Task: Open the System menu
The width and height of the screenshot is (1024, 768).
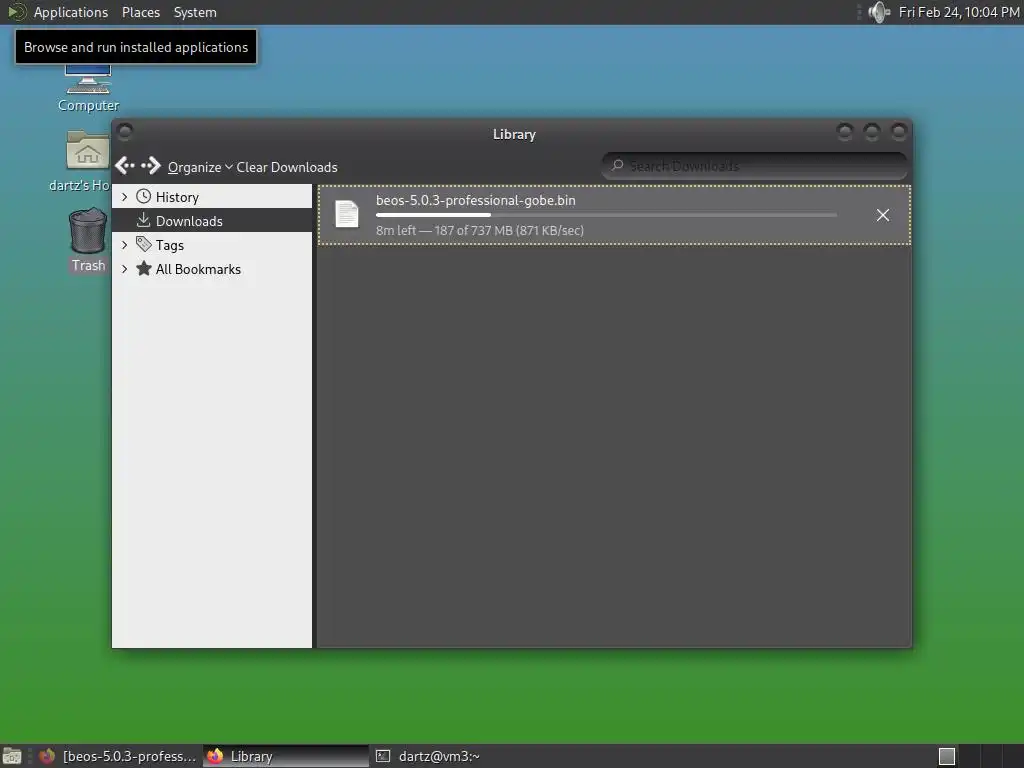Action: tap(195, 12)
